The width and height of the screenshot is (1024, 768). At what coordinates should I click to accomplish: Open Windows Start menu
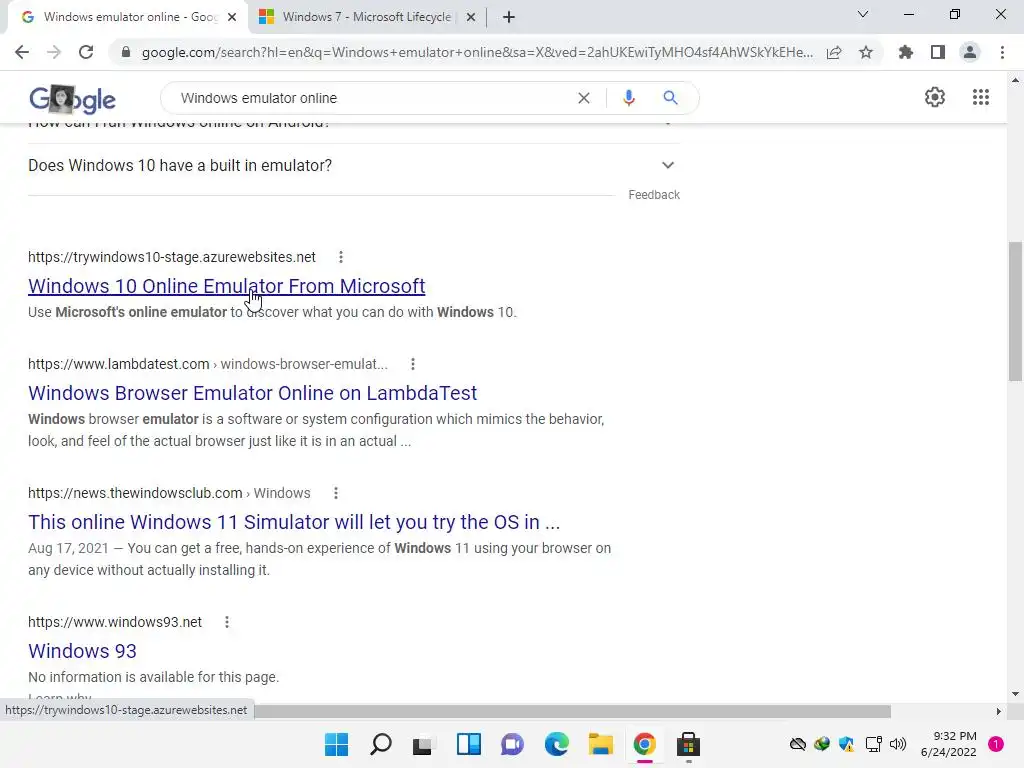(x=336, y=744)
